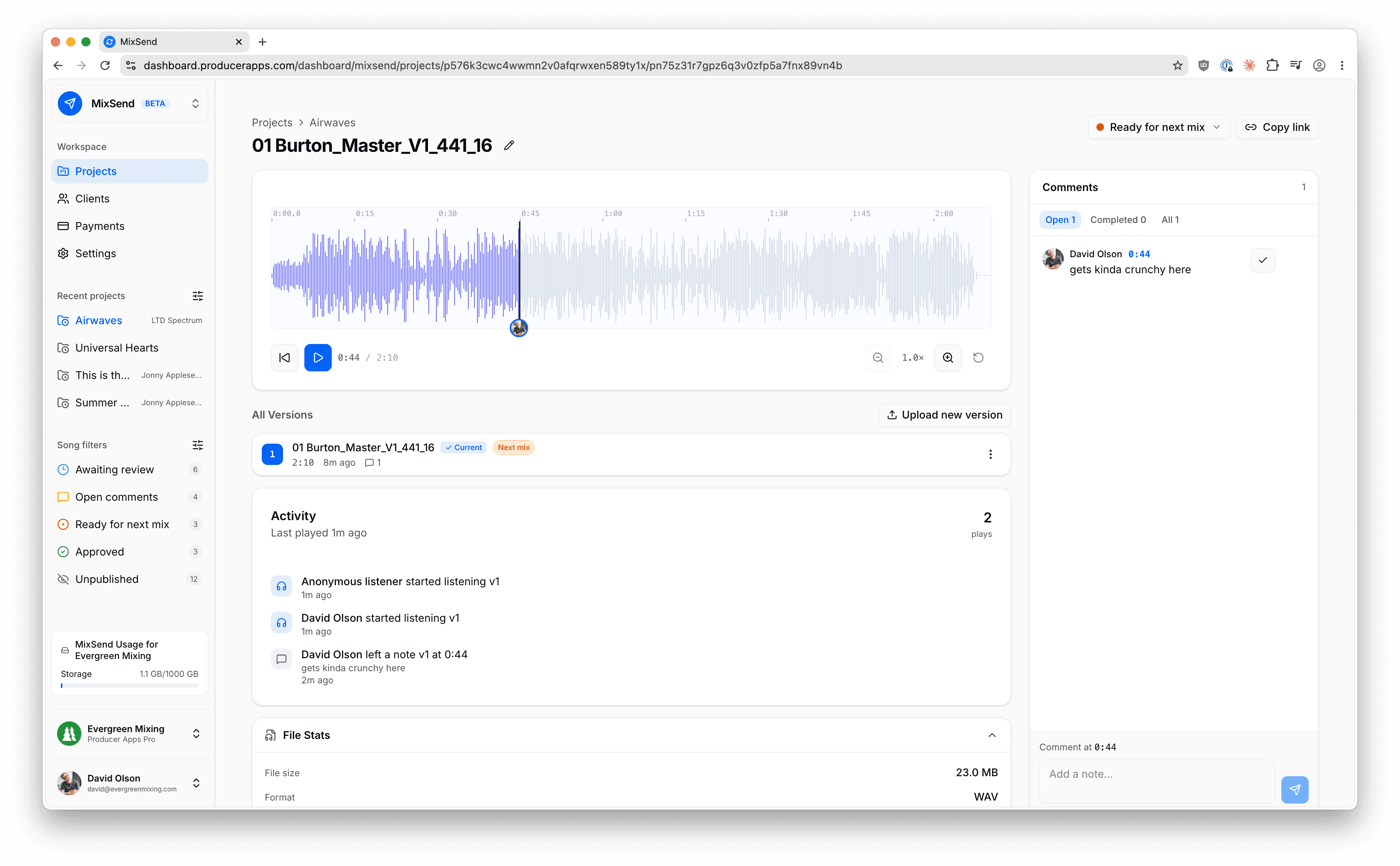Play the Burton master track
This screenshot has height=866, width=1400.
[318, 357]
